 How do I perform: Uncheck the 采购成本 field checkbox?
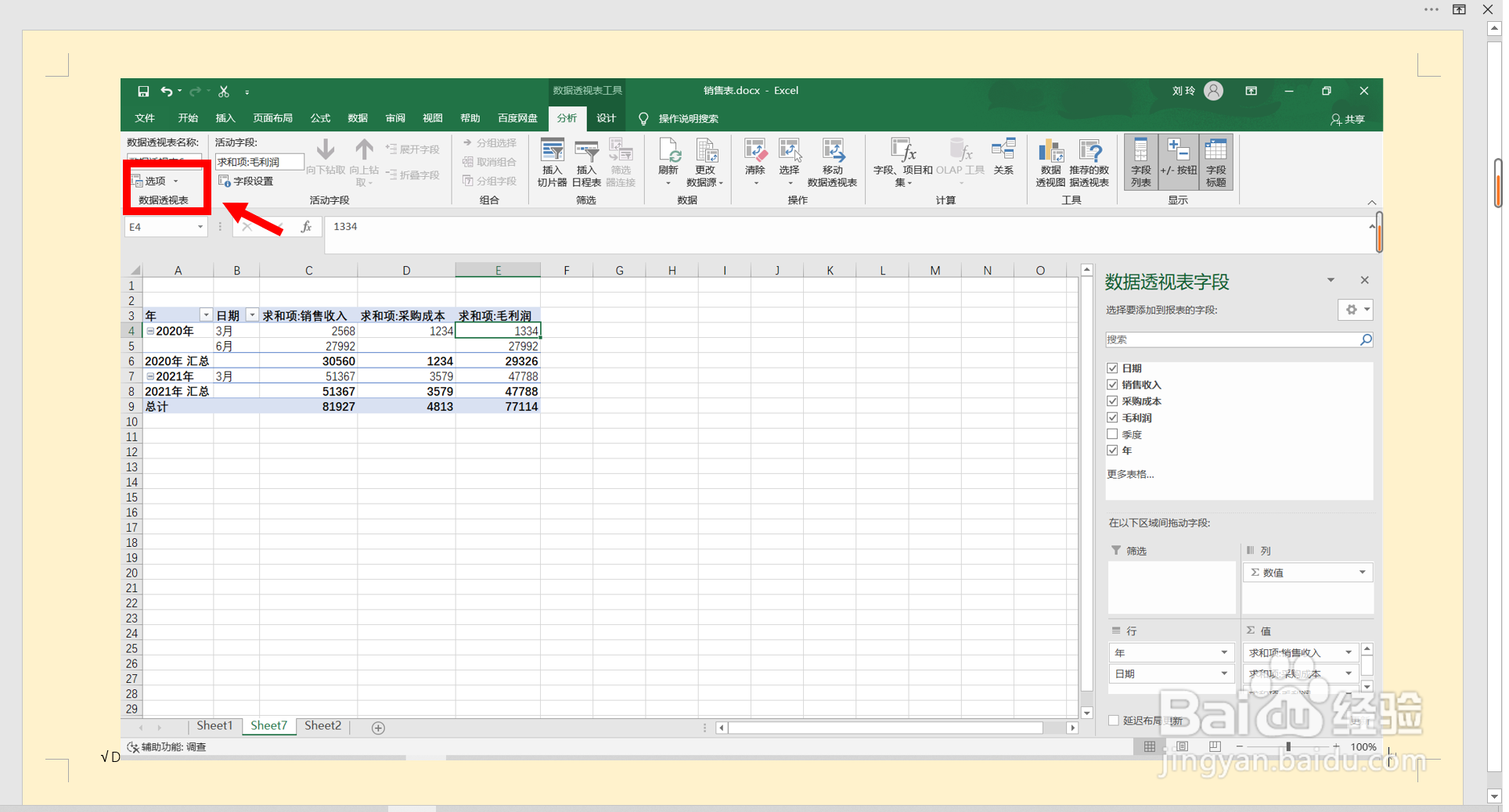[1112, 401]
